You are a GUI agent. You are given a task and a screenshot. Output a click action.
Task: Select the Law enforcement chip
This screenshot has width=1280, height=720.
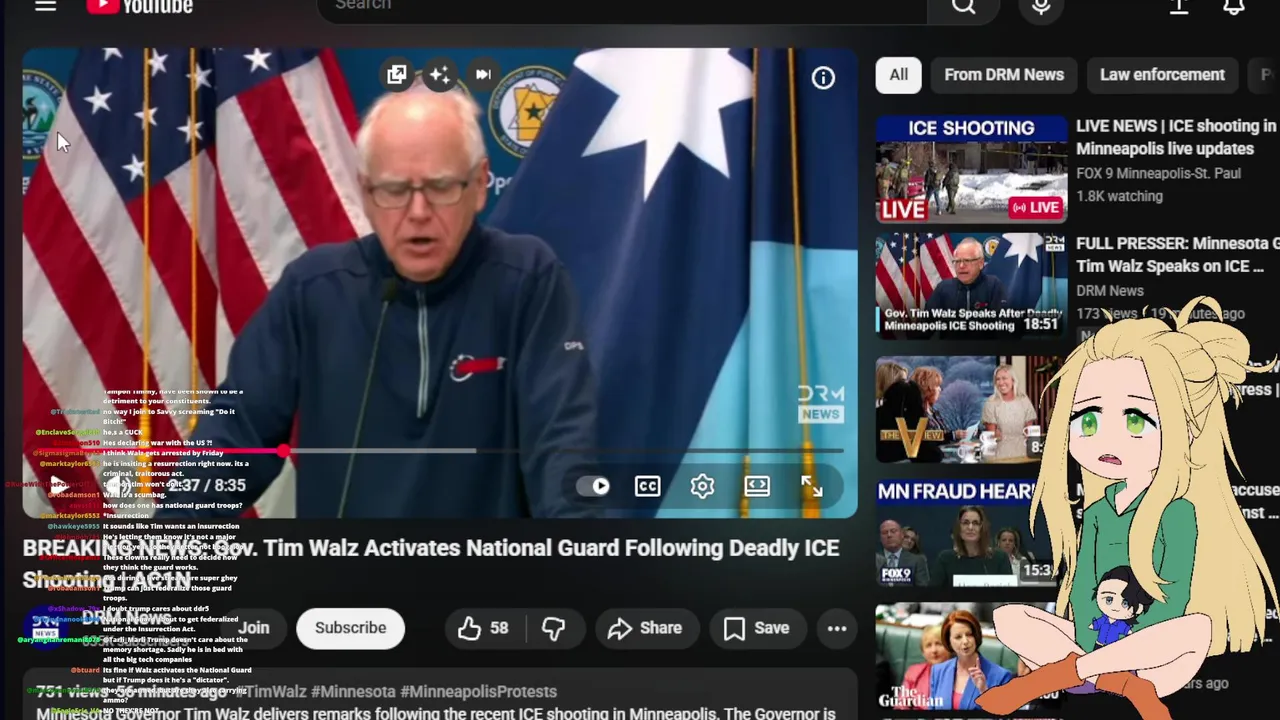point(1162,75)
